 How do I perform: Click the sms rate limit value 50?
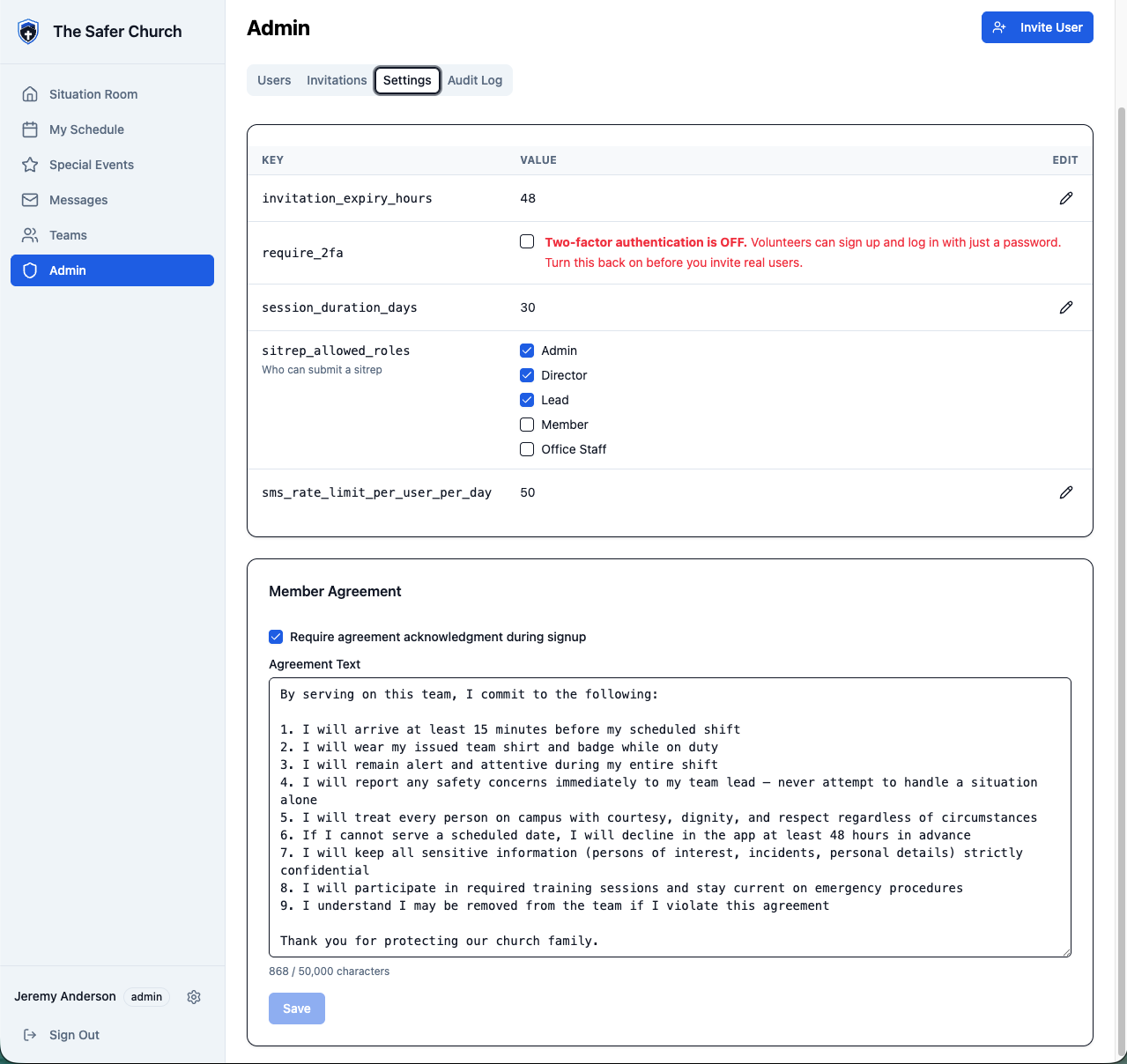[x=528, y=492]
